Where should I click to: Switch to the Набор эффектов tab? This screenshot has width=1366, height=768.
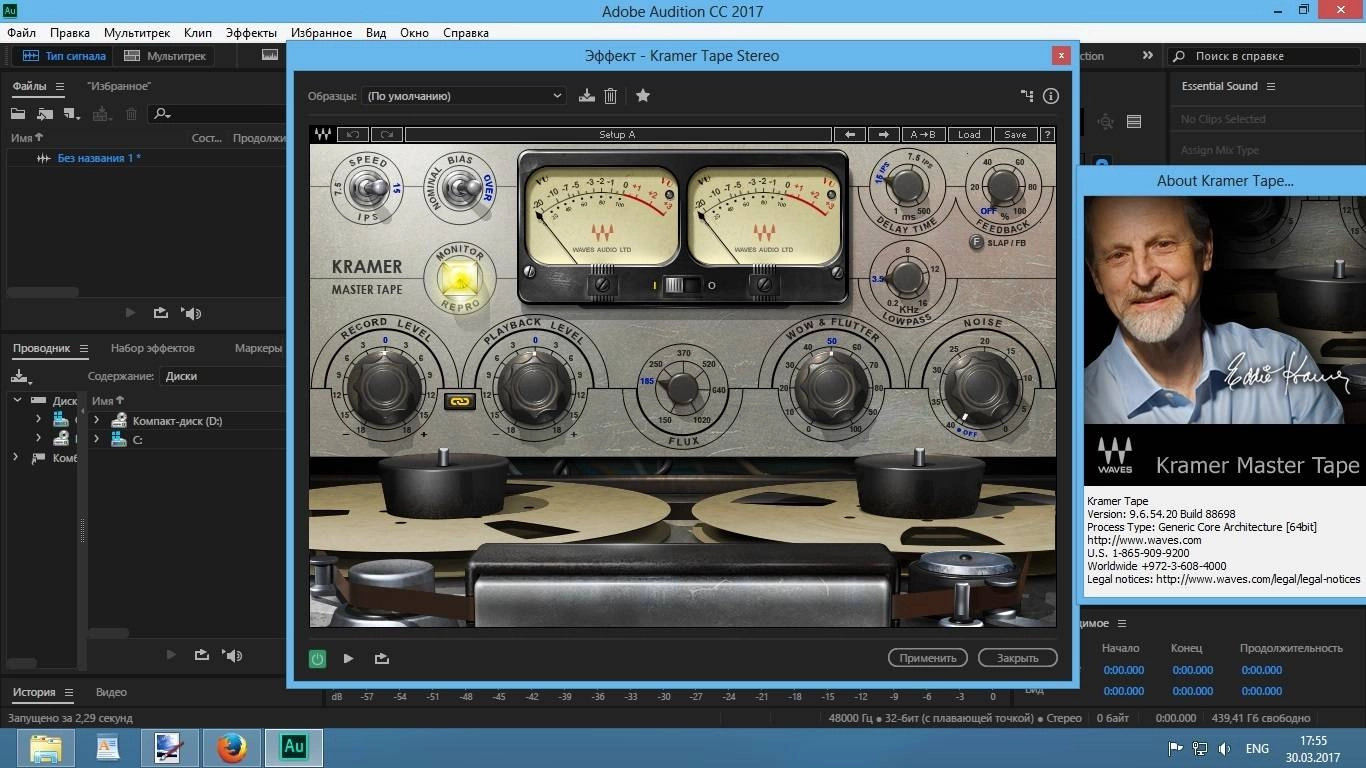pos(153,348)
